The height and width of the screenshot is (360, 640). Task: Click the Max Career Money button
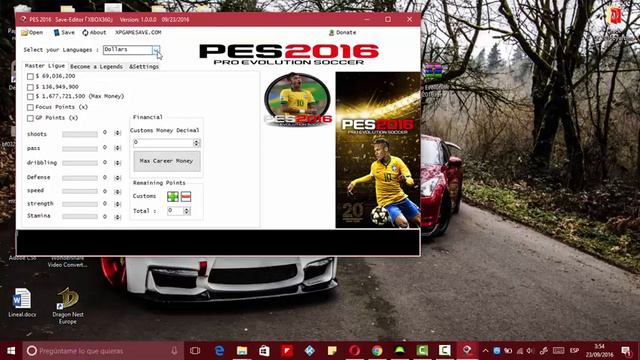pos(167,161)
